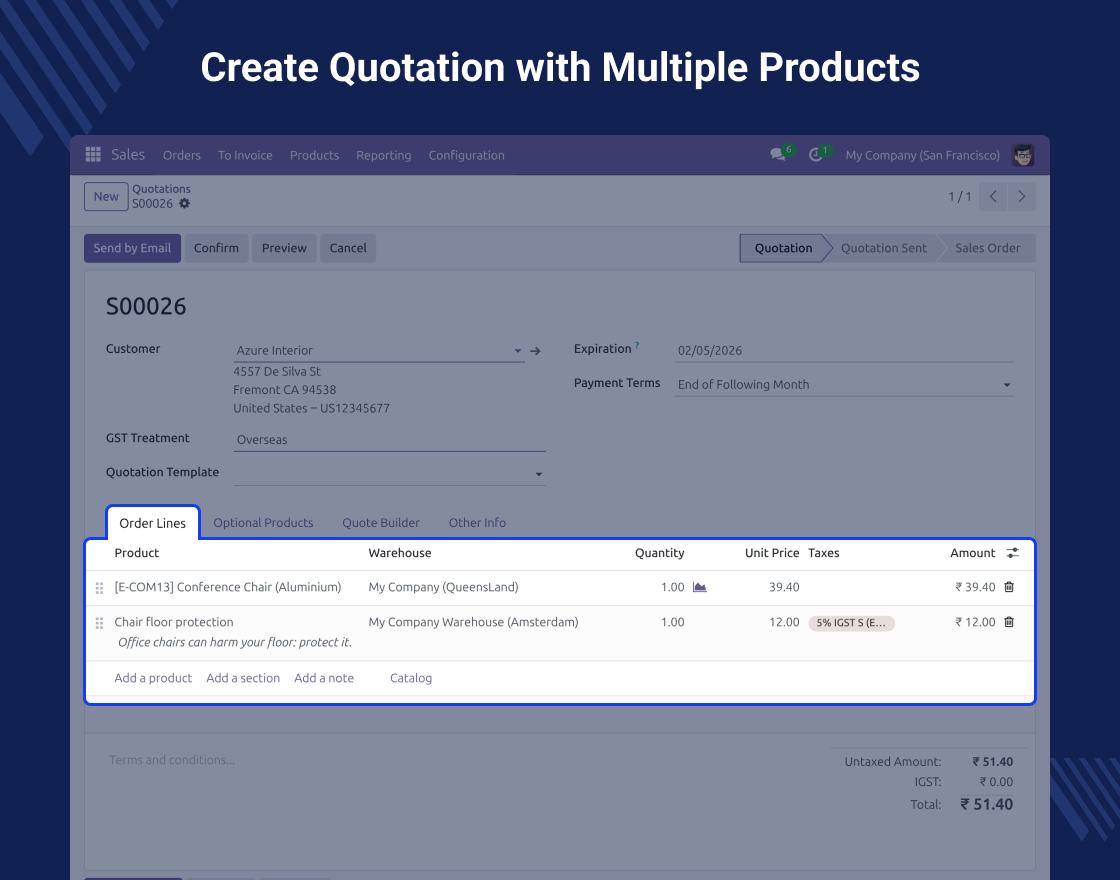The width and height of the screenshot is (1120, 880).
Task: Click the Expiration help question mark
Action: (x=637, y=345)
